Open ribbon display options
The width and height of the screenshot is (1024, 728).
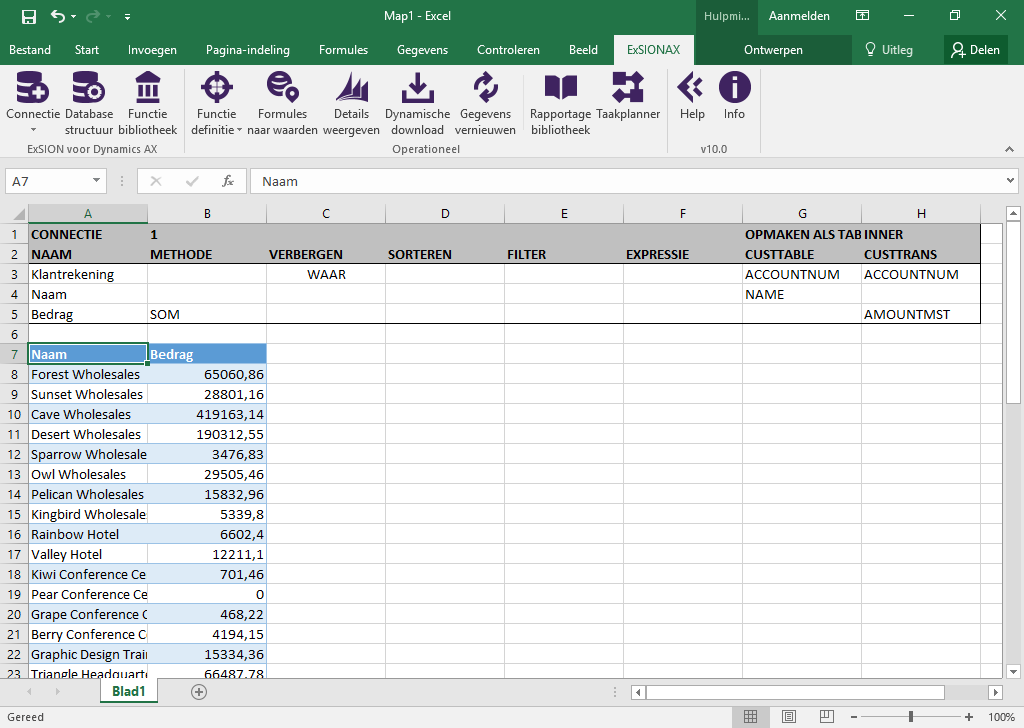pos(863,16)
